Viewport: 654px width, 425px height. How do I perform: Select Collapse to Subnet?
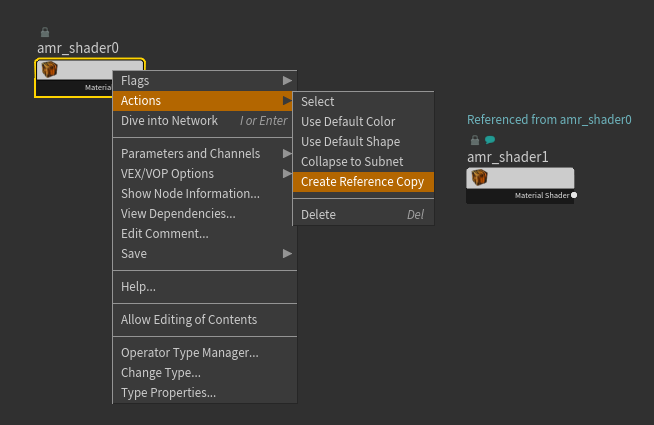point(352,162)
